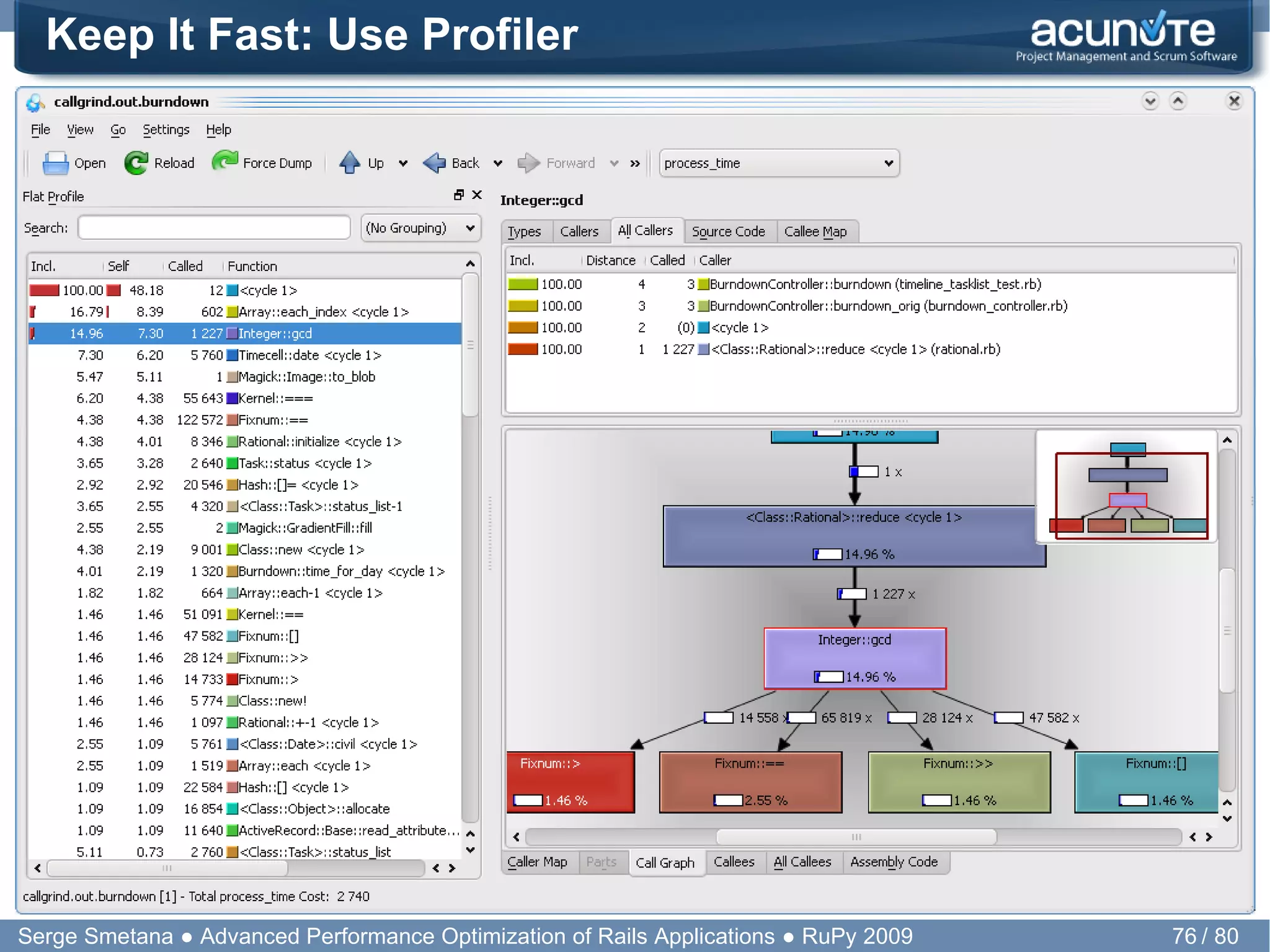Select the Callee Map tab

coord(815,231)
